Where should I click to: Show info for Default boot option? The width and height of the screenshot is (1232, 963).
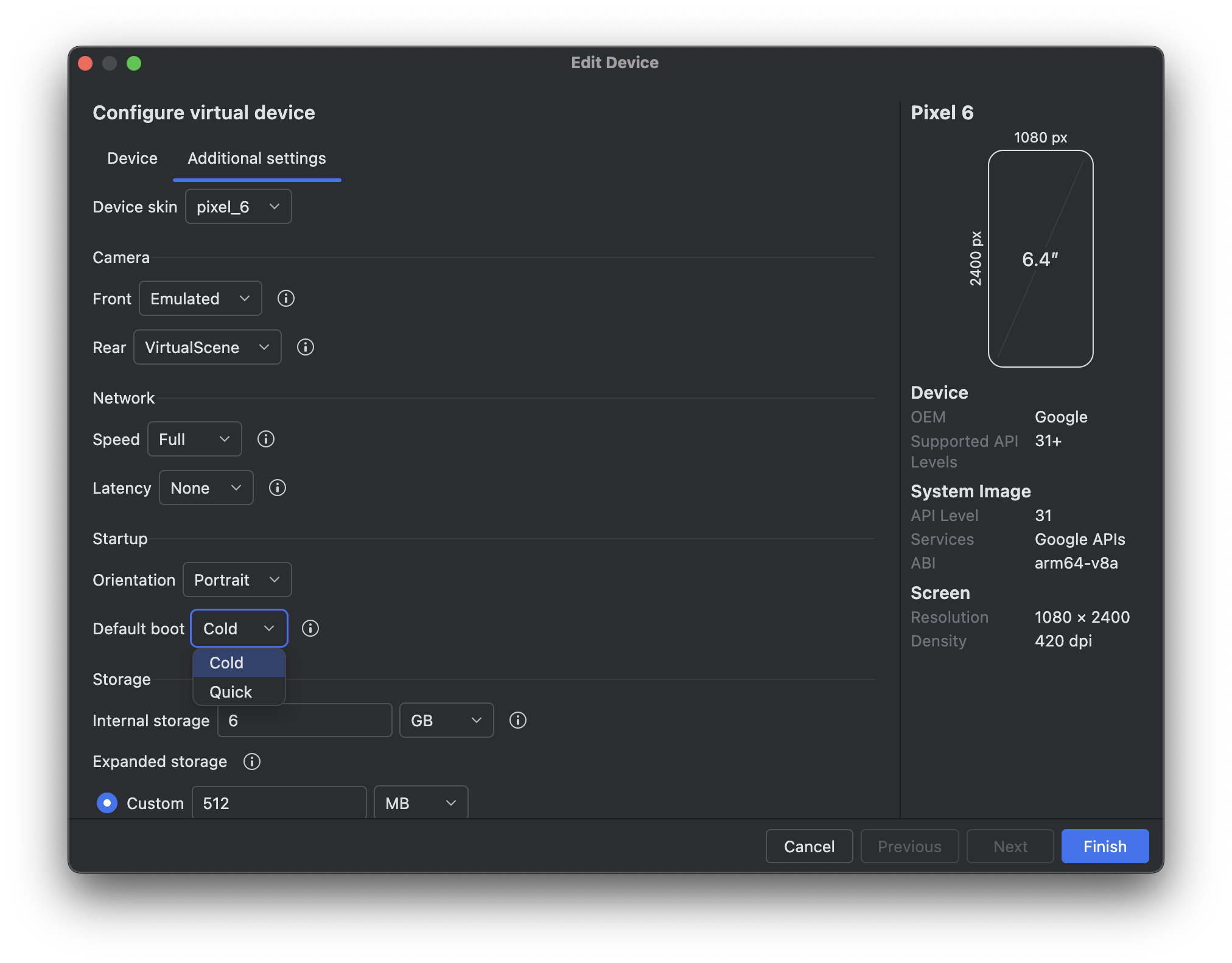tap(310, 628)
